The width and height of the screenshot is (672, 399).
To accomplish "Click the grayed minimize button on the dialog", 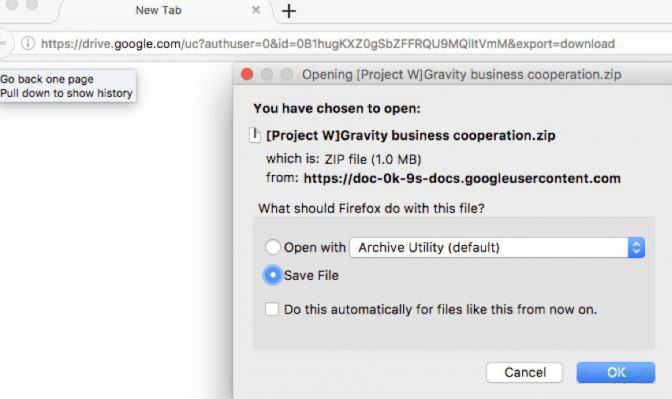I will click(x=267, y=74).
